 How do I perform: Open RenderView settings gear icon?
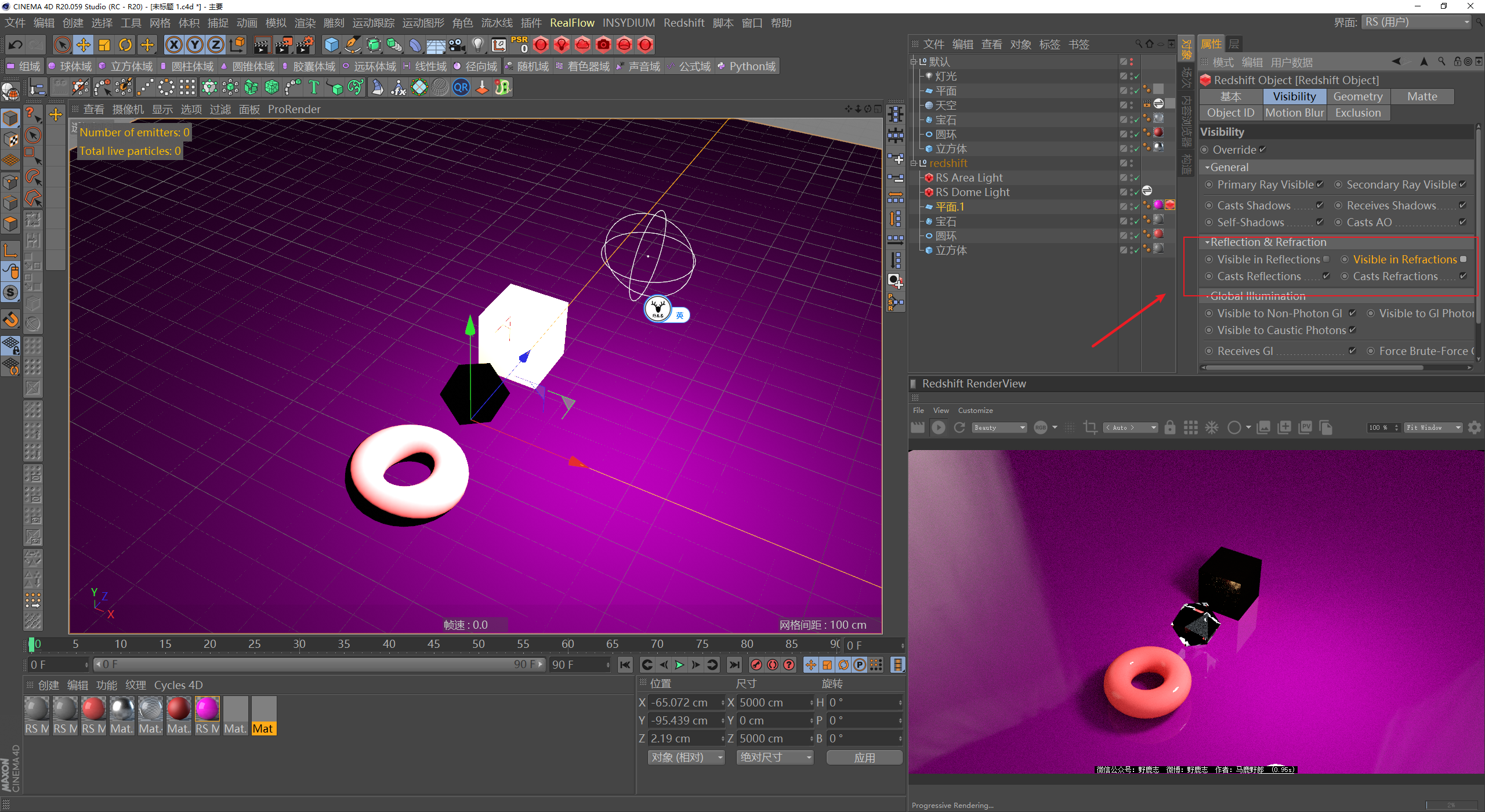(x=1474, y=427)
